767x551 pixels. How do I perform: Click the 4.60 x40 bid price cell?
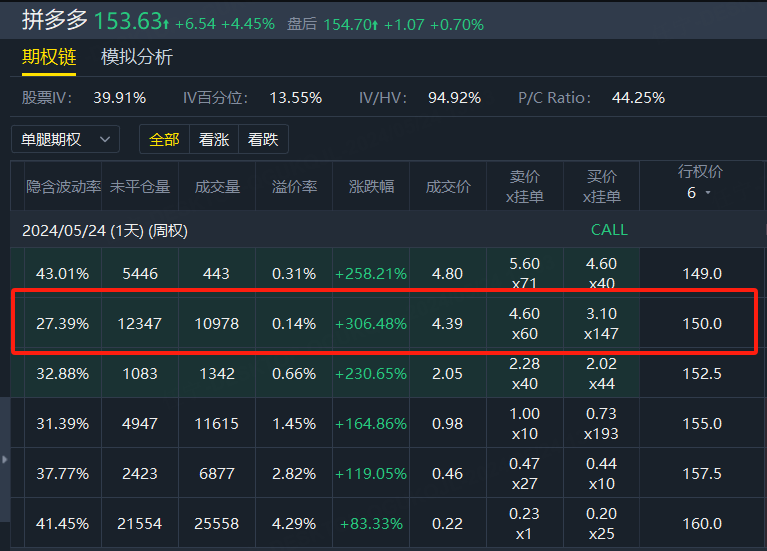(601, 273)
